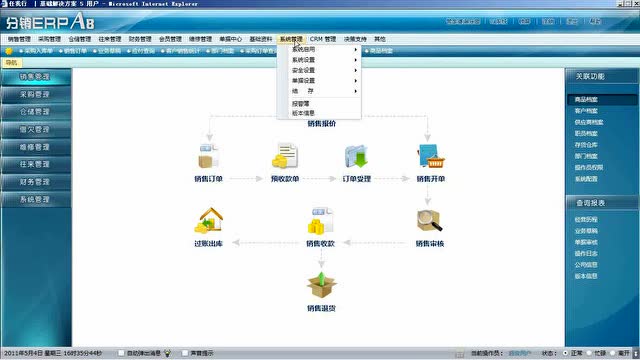This screenshot has height=360, width=640.
Task: Open the 基础资料 menu
Action: click(261, 39)
